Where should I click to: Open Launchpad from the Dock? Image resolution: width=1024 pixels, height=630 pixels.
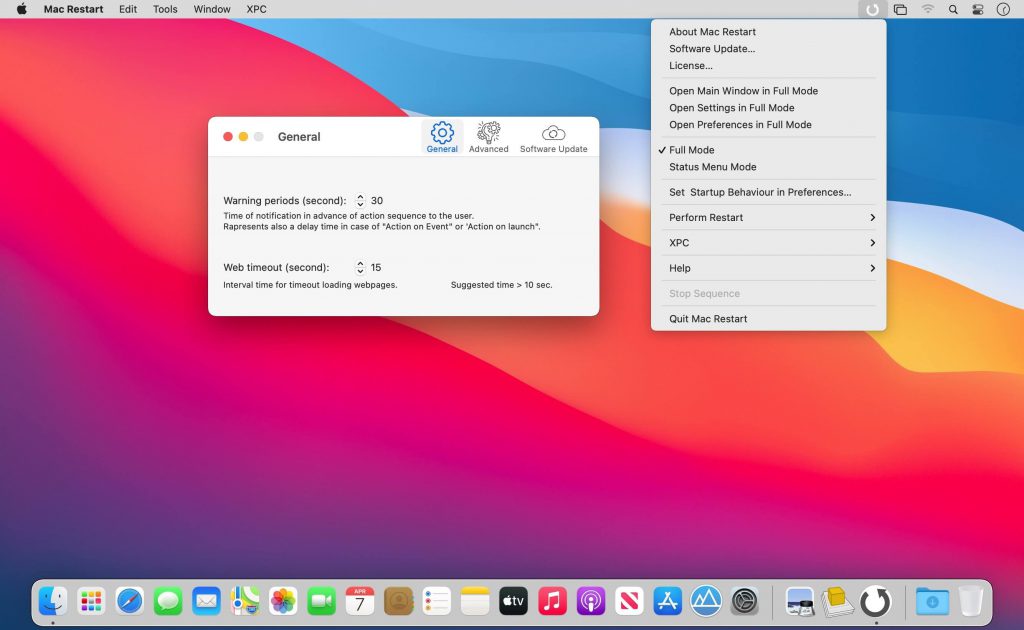click(x=91, y=601)
